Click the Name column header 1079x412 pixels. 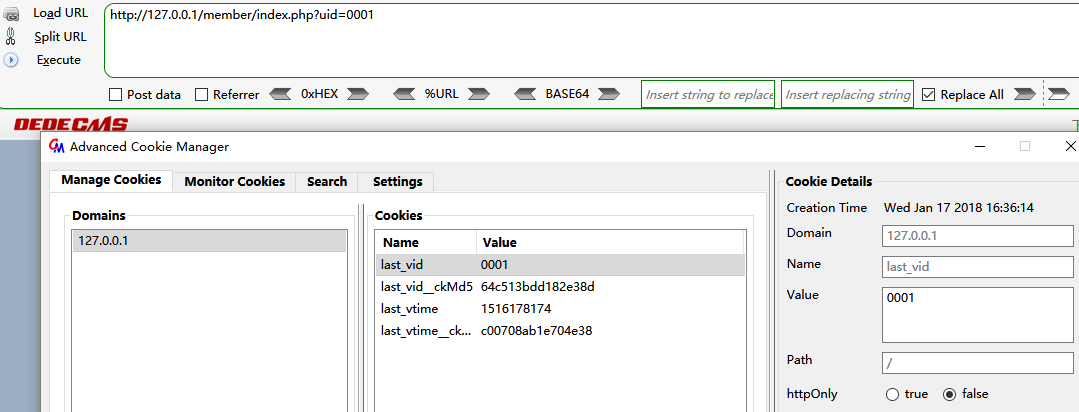pyautogui.click(x=426, y=242)
